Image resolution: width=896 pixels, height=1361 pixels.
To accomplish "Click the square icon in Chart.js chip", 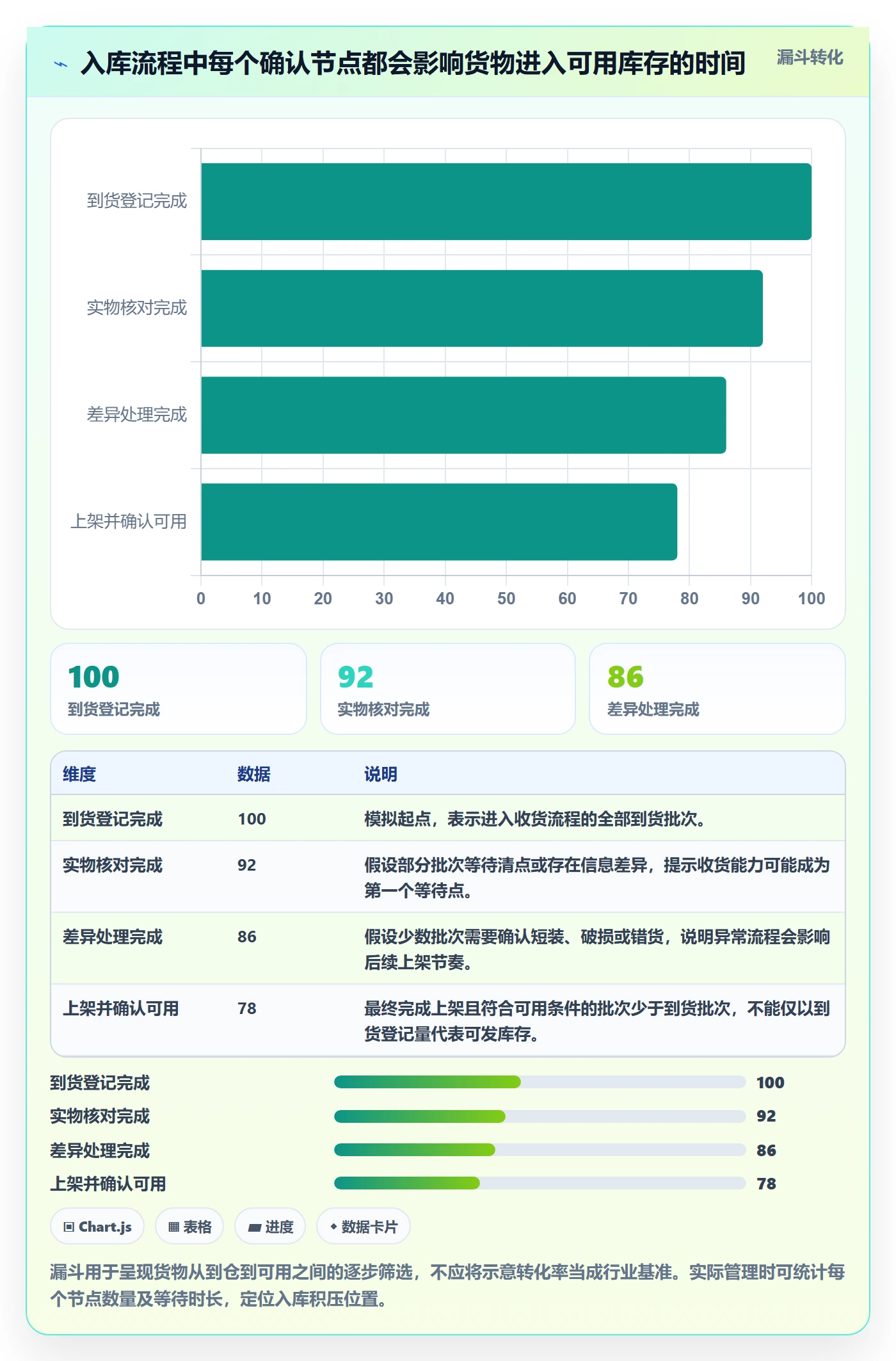I will (69, 1227).
